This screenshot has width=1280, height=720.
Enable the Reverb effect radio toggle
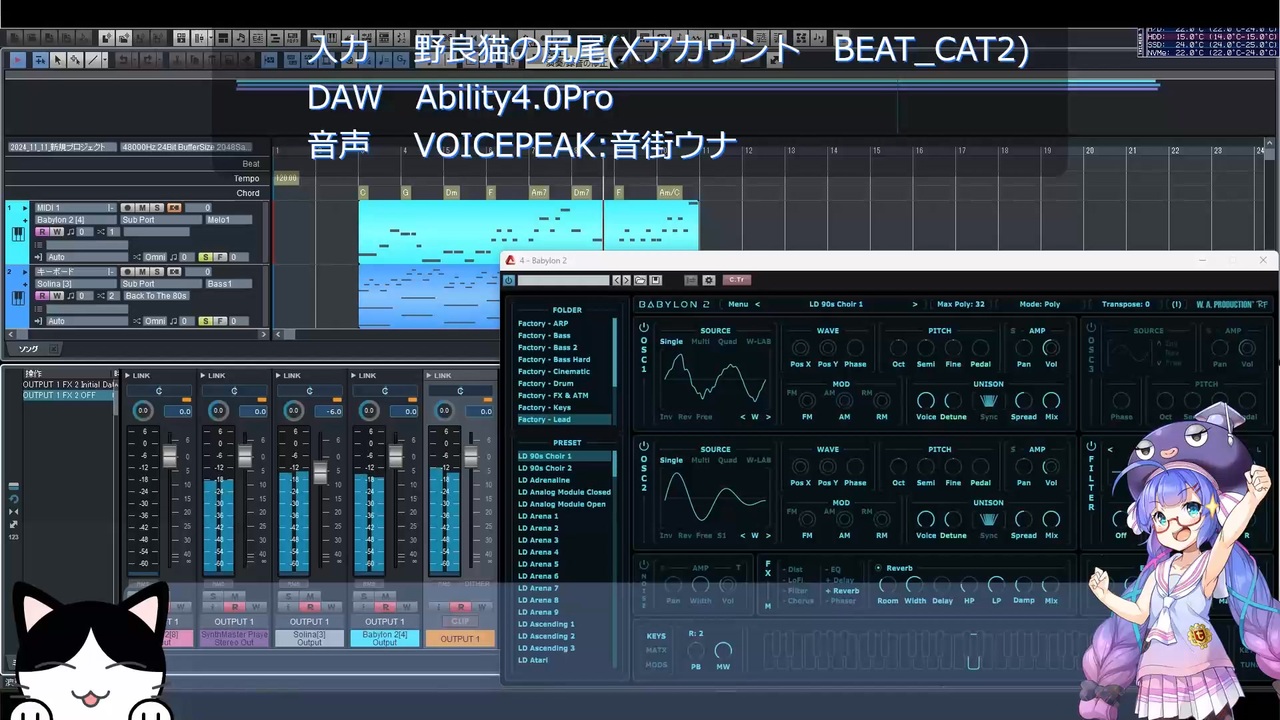(x=878, y=568)
